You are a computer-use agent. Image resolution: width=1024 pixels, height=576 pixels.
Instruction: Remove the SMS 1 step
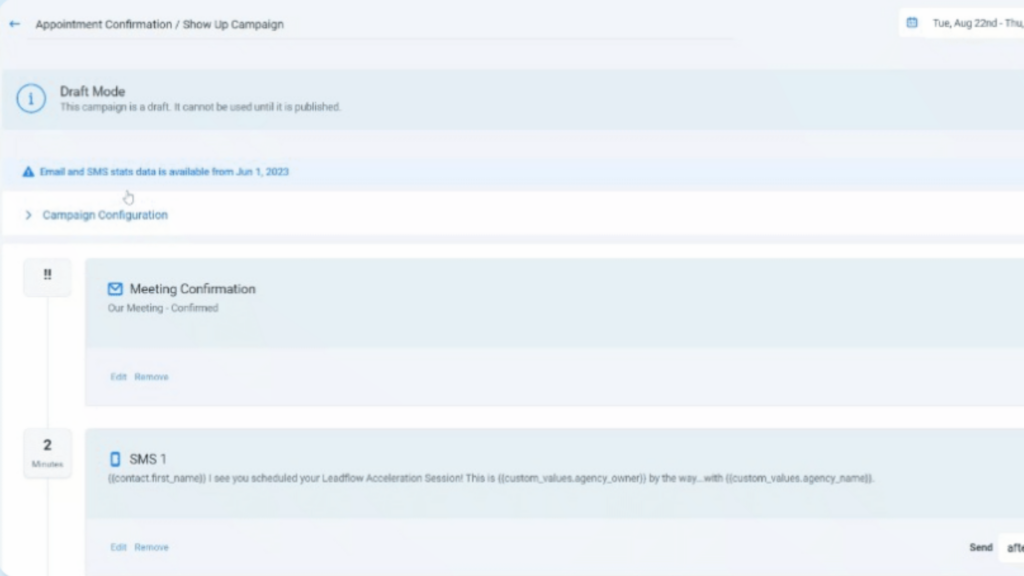(151, 547)
